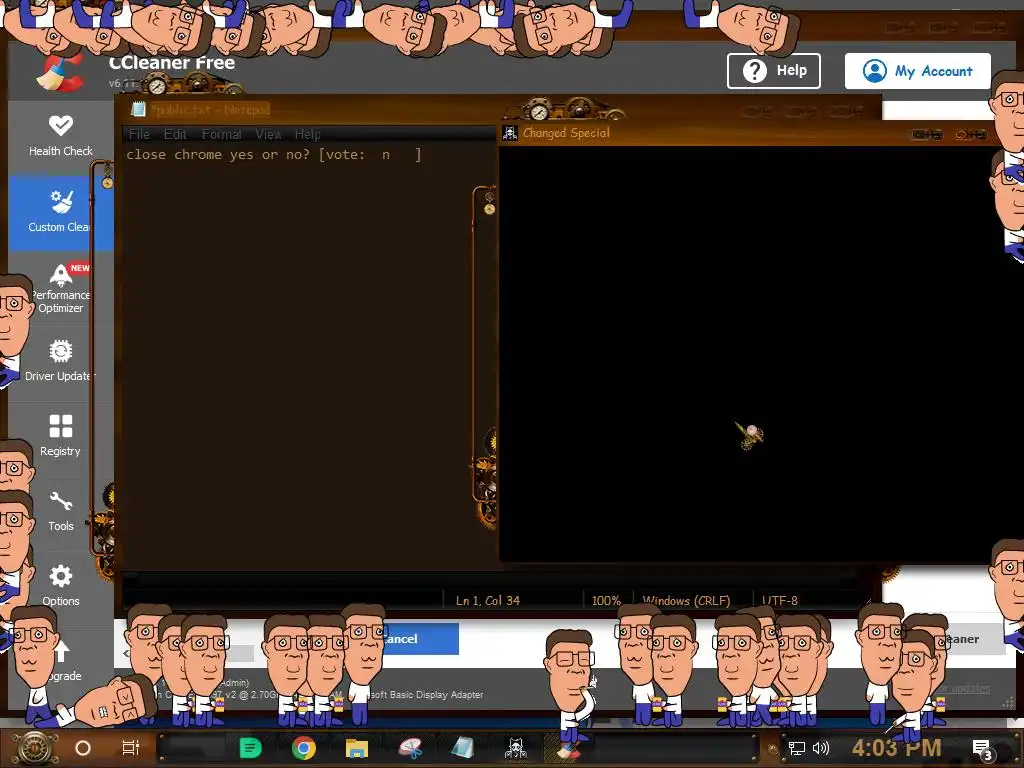Viewport: 1024px width, 768px height.
Task: Switch to Notepad from the taskbar
Action: click(x=463, y=748)
